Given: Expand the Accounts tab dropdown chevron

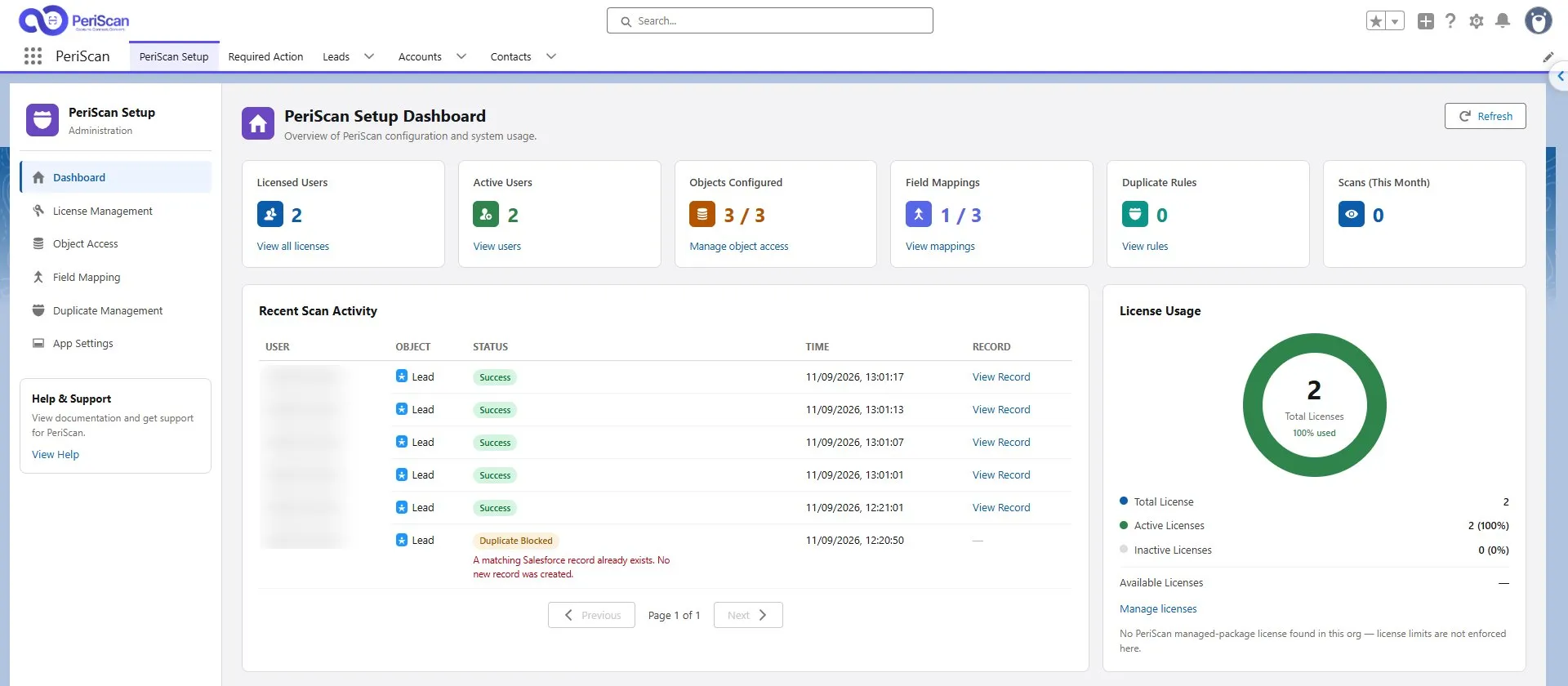Looking at the screenshot, I should point(461,57).
